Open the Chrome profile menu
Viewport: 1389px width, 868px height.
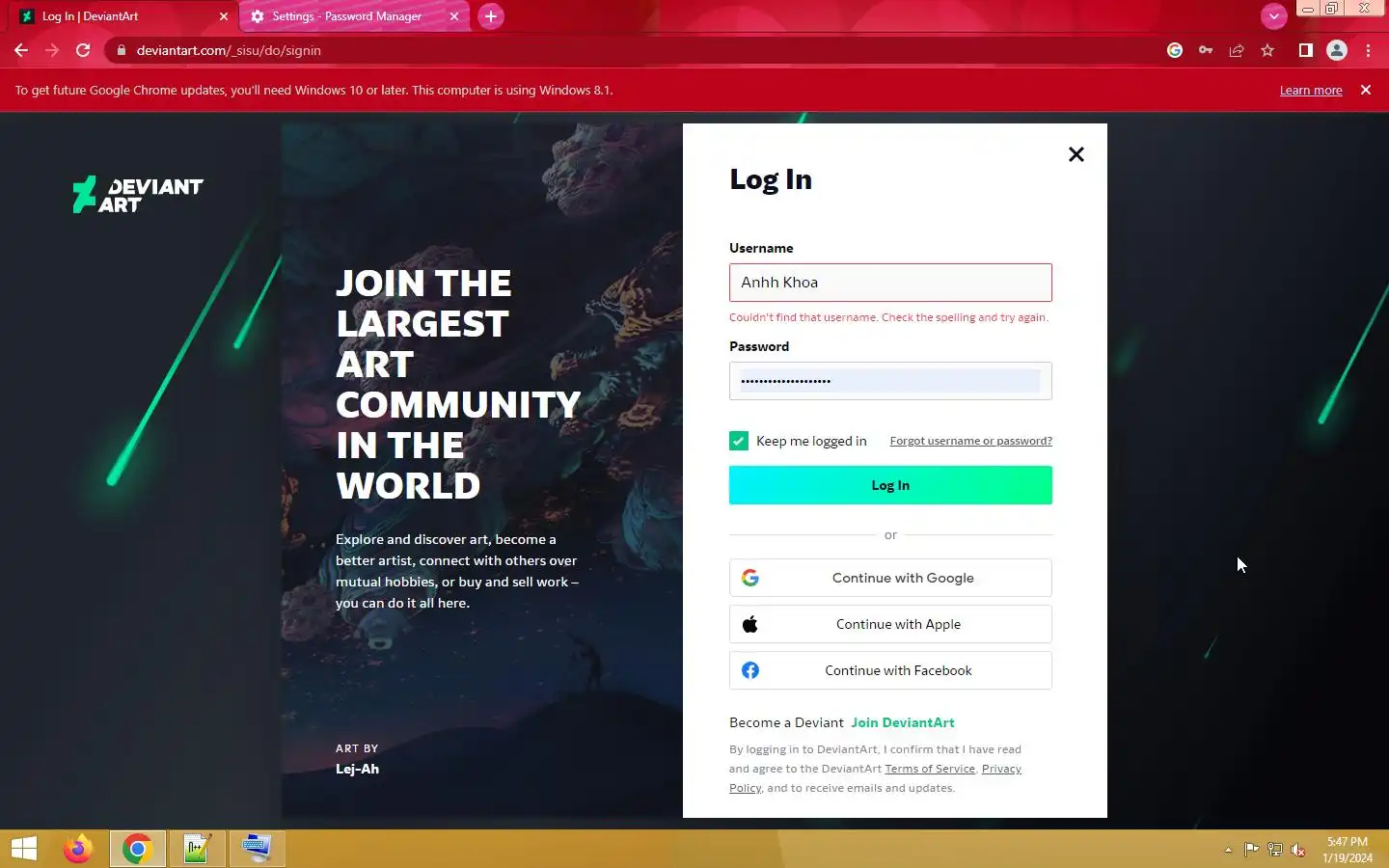pos(1337,50)
